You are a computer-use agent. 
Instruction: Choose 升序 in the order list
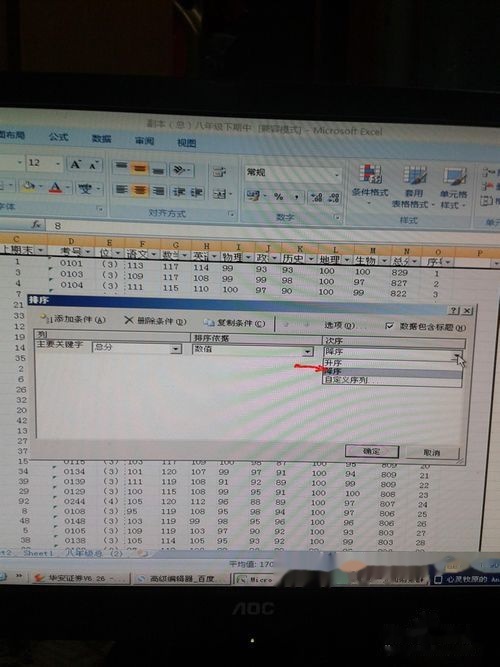pos(392,363)
